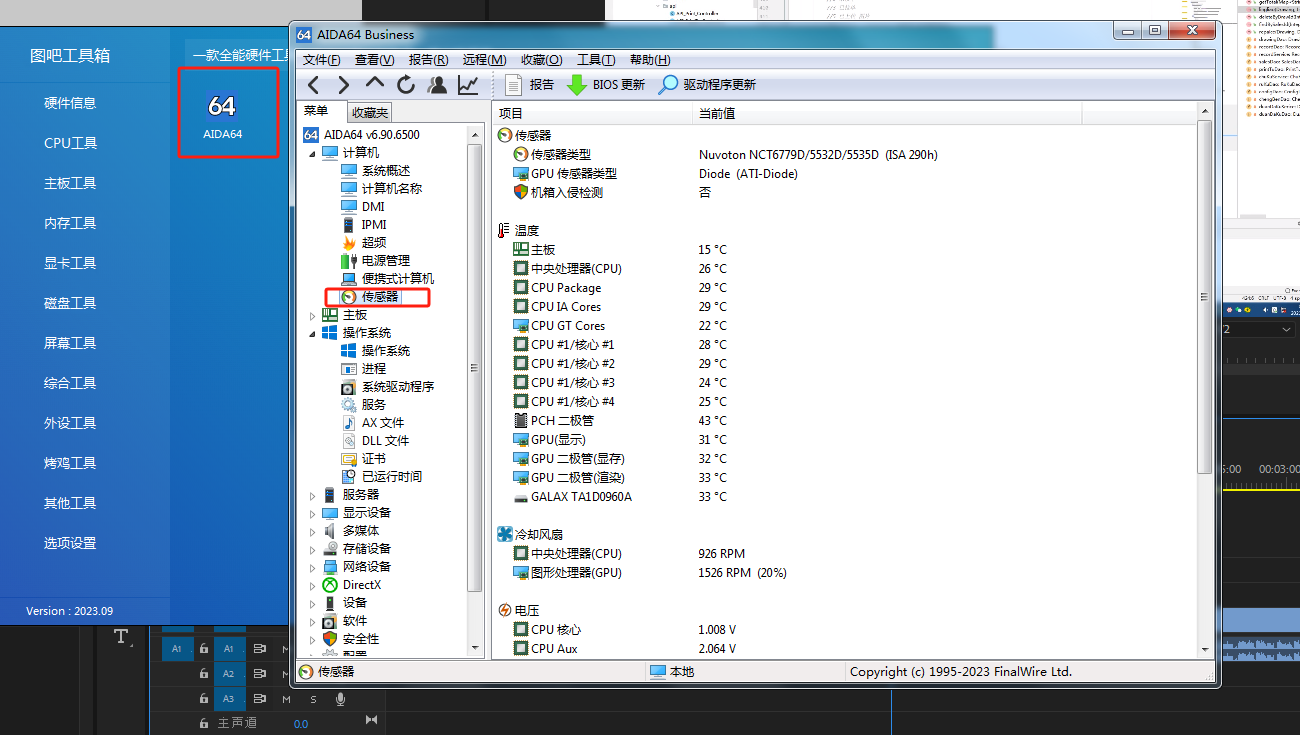Collapse the 计算机 tree node

(x=312, y=153)
